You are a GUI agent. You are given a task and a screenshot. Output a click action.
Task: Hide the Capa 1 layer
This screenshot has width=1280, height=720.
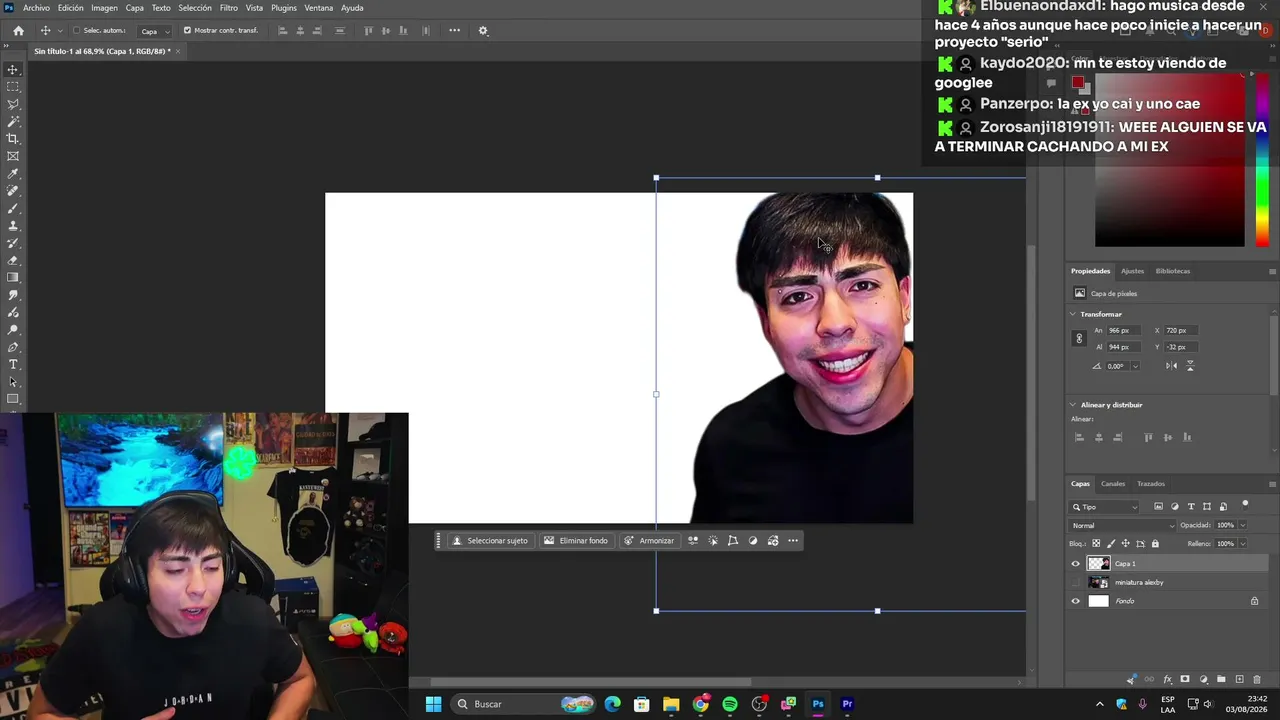click(1076, 564)
